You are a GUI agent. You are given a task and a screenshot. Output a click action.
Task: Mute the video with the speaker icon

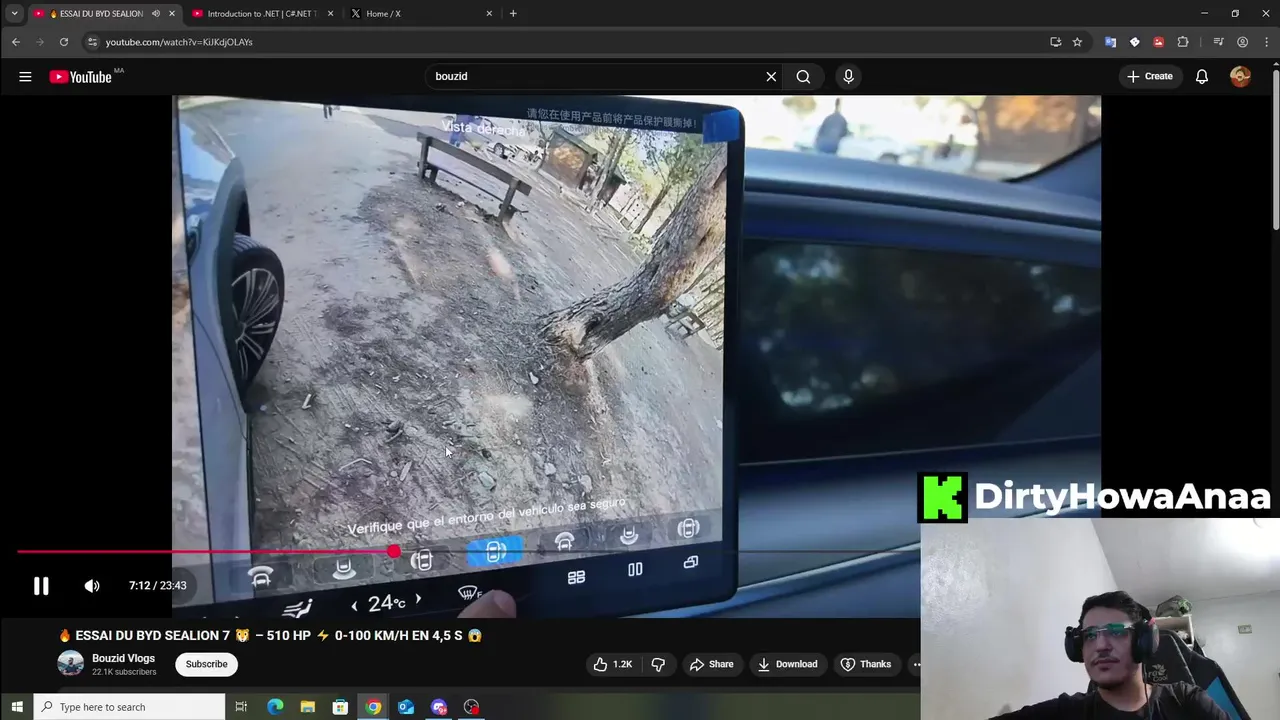click(x=92, y=586)
